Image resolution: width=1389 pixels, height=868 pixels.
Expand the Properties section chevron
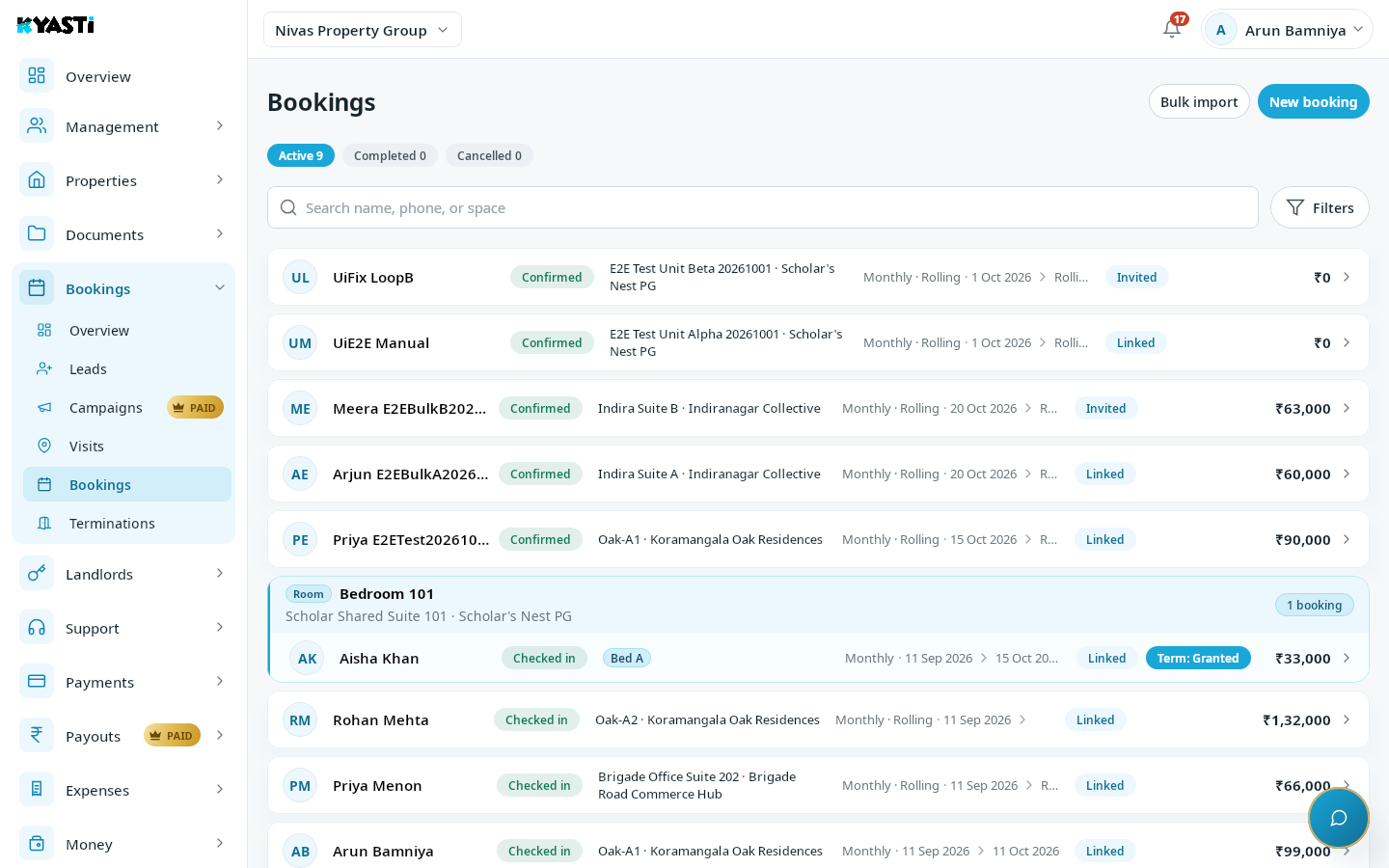pos(220,179)
